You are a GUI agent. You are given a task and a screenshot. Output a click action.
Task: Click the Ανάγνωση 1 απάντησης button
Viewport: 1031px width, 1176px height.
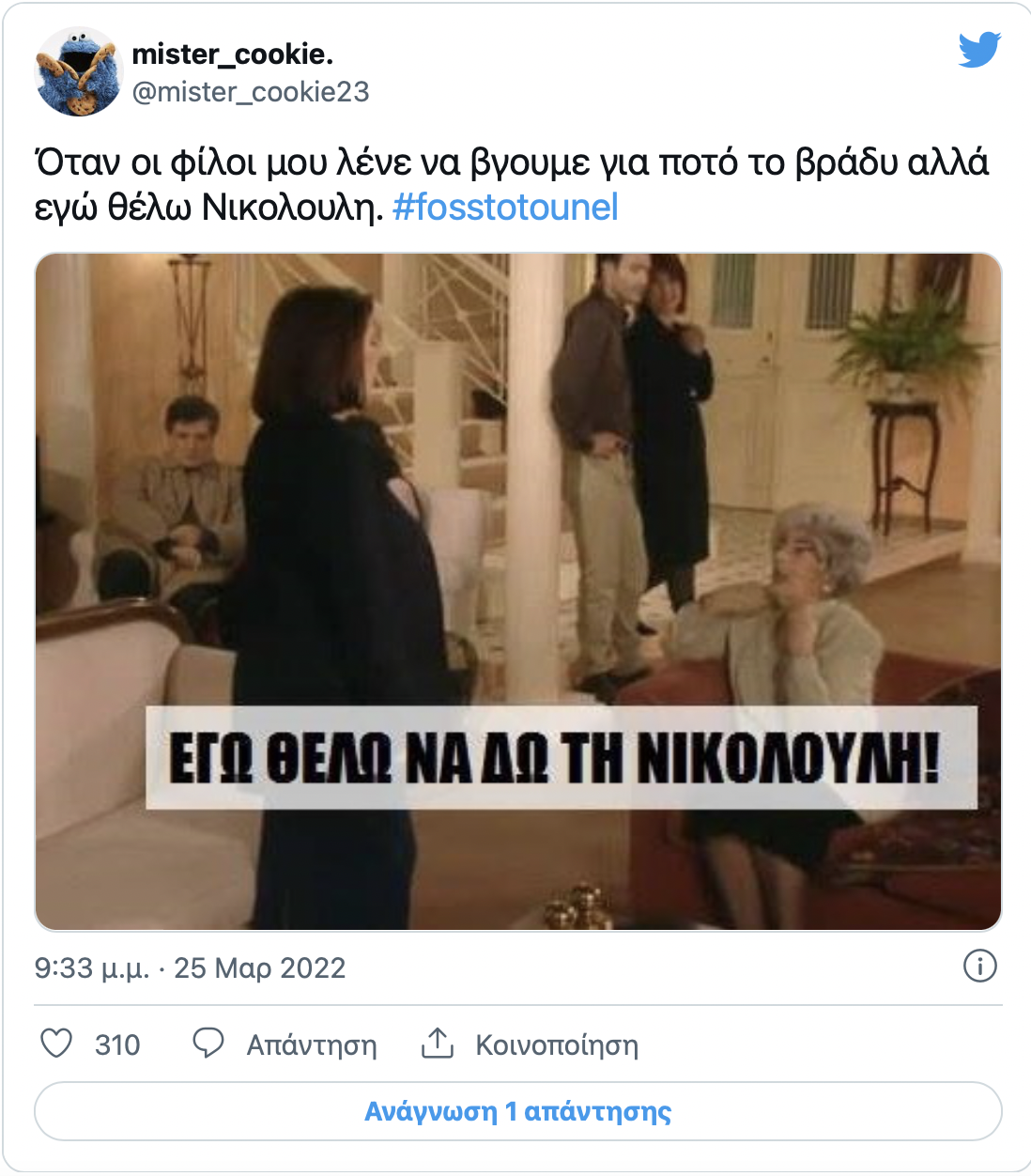(x=518, y=1111)
